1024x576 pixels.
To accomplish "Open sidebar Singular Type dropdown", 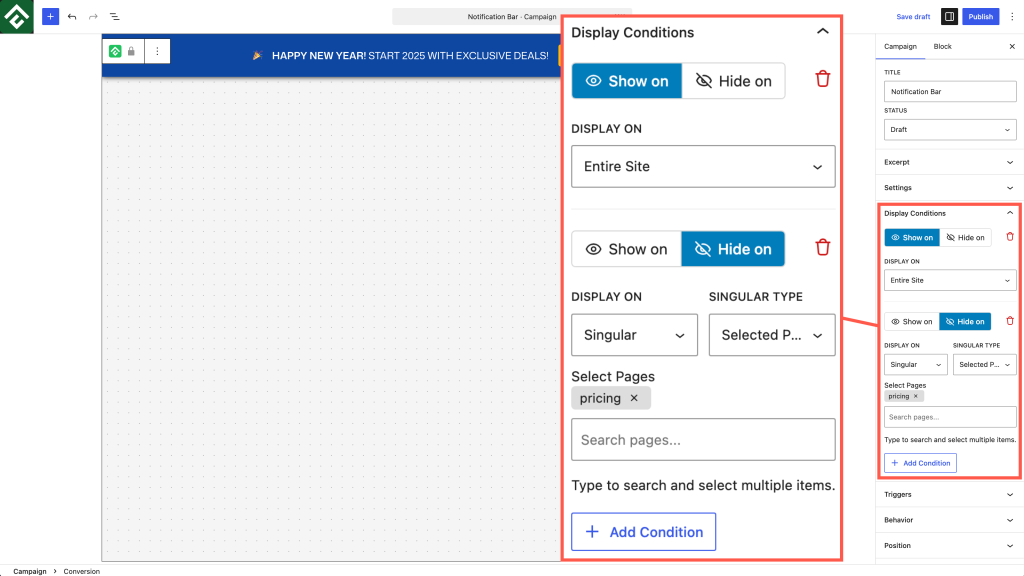I will 984,364.
